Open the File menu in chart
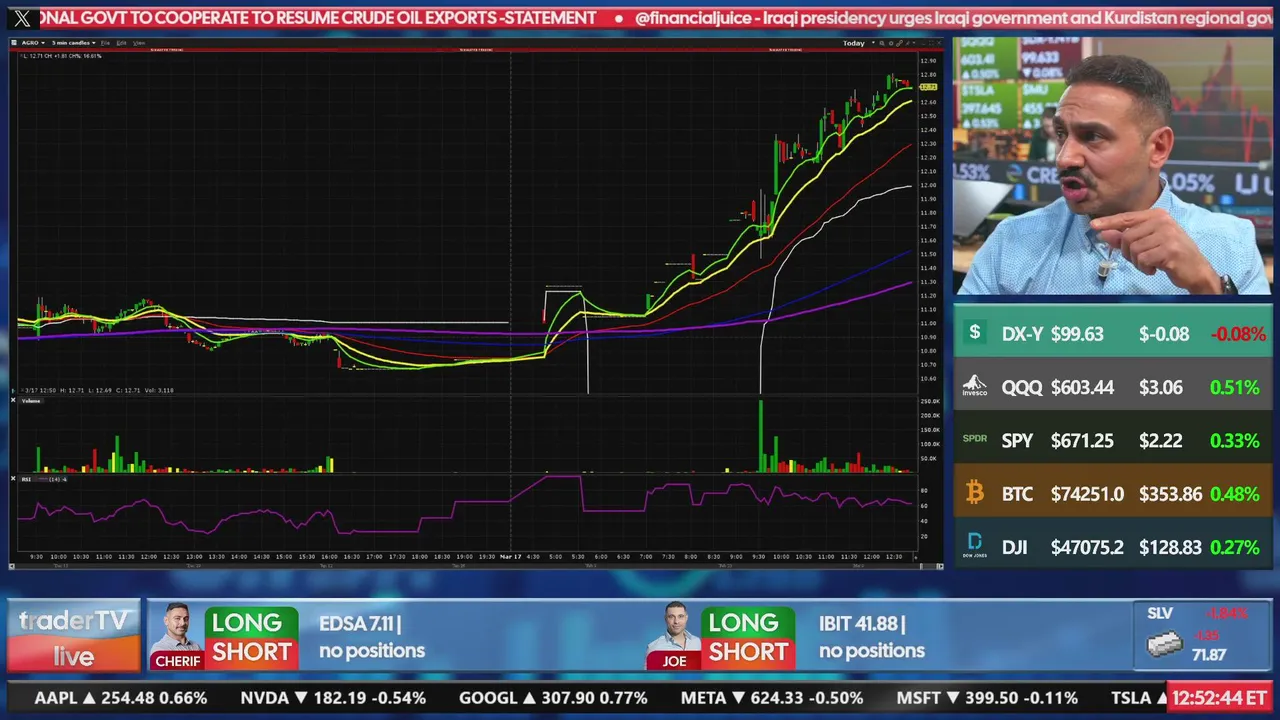This screenshot has width=1280, height=720. click(x=105, y=43)
